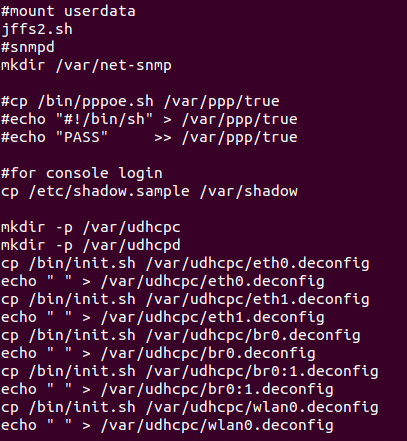Click the echo line for br0.deconfig
Screen dimensions: 407x441
(158, 353)
